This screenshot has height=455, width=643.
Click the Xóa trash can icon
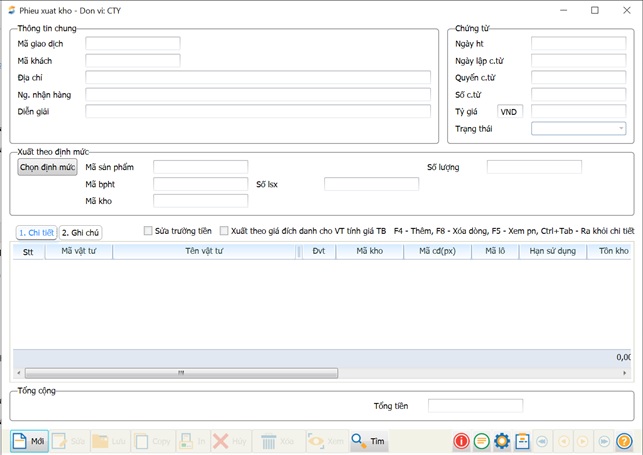(x=269, y=441)
